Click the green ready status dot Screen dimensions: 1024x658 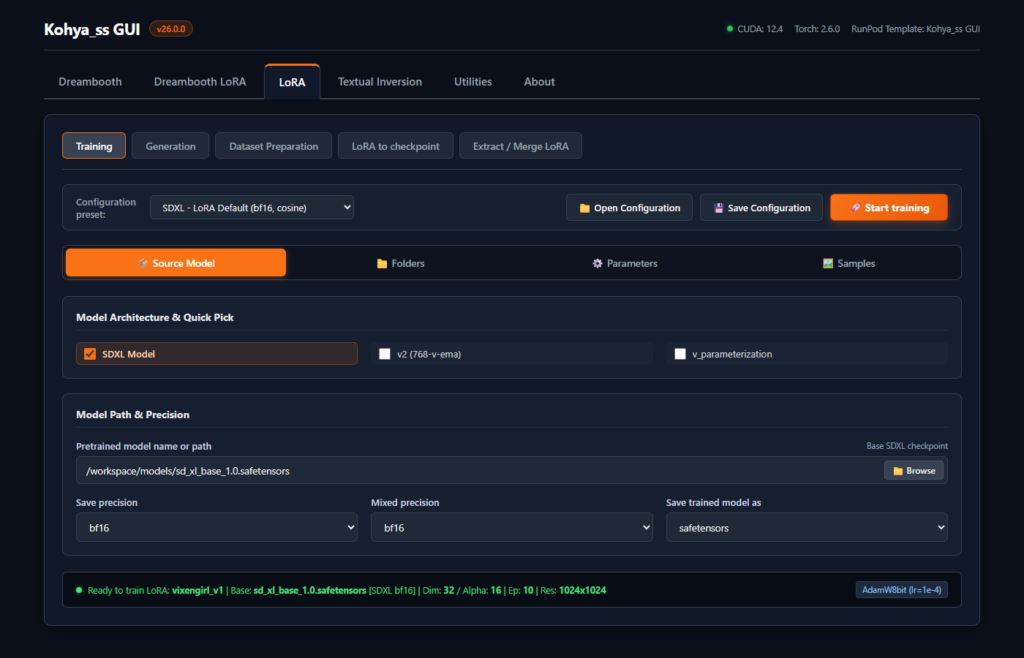coord(79,590)
